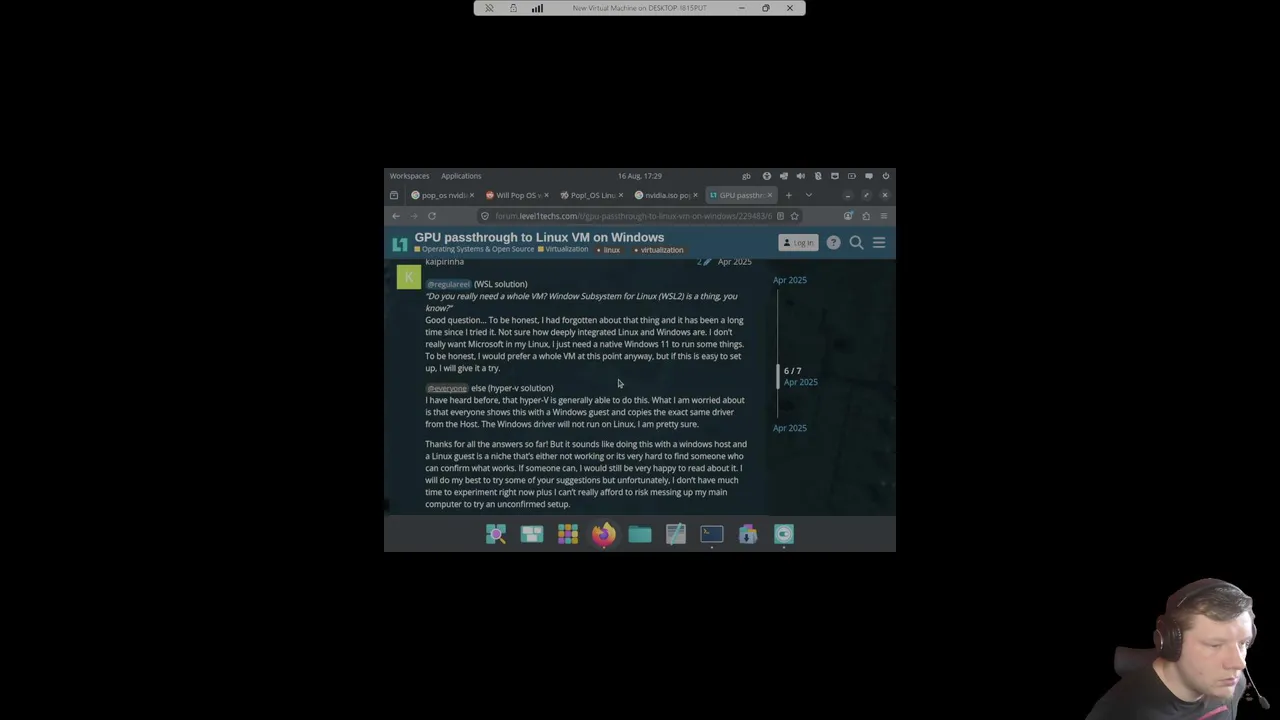Expand the list all tabs chevron
This screenshot has height=720, width=1280.
[808, 195]
